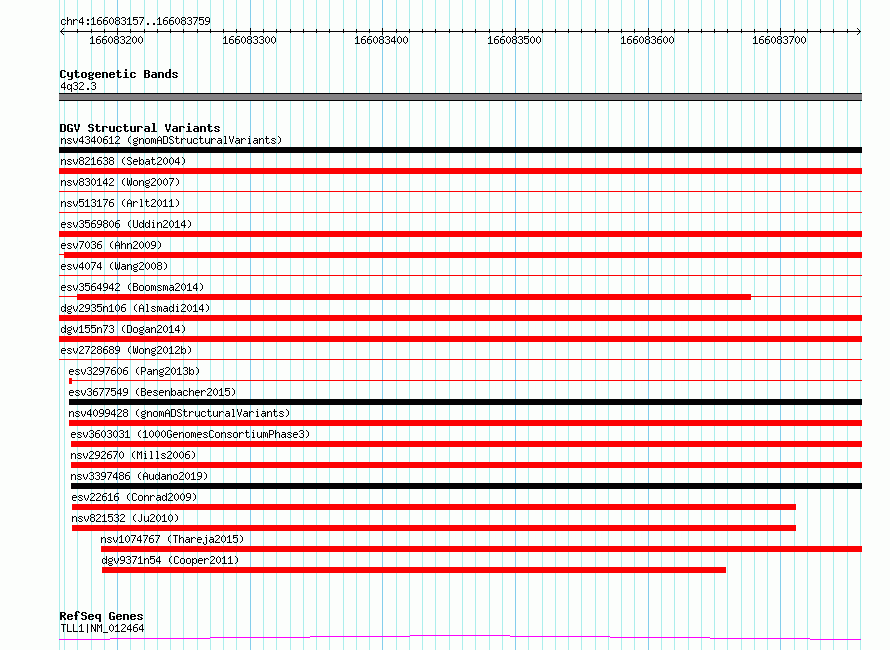The image size is (890, 650).
Task: Click the red bar under nsv4099428
Action: point(465,423)
